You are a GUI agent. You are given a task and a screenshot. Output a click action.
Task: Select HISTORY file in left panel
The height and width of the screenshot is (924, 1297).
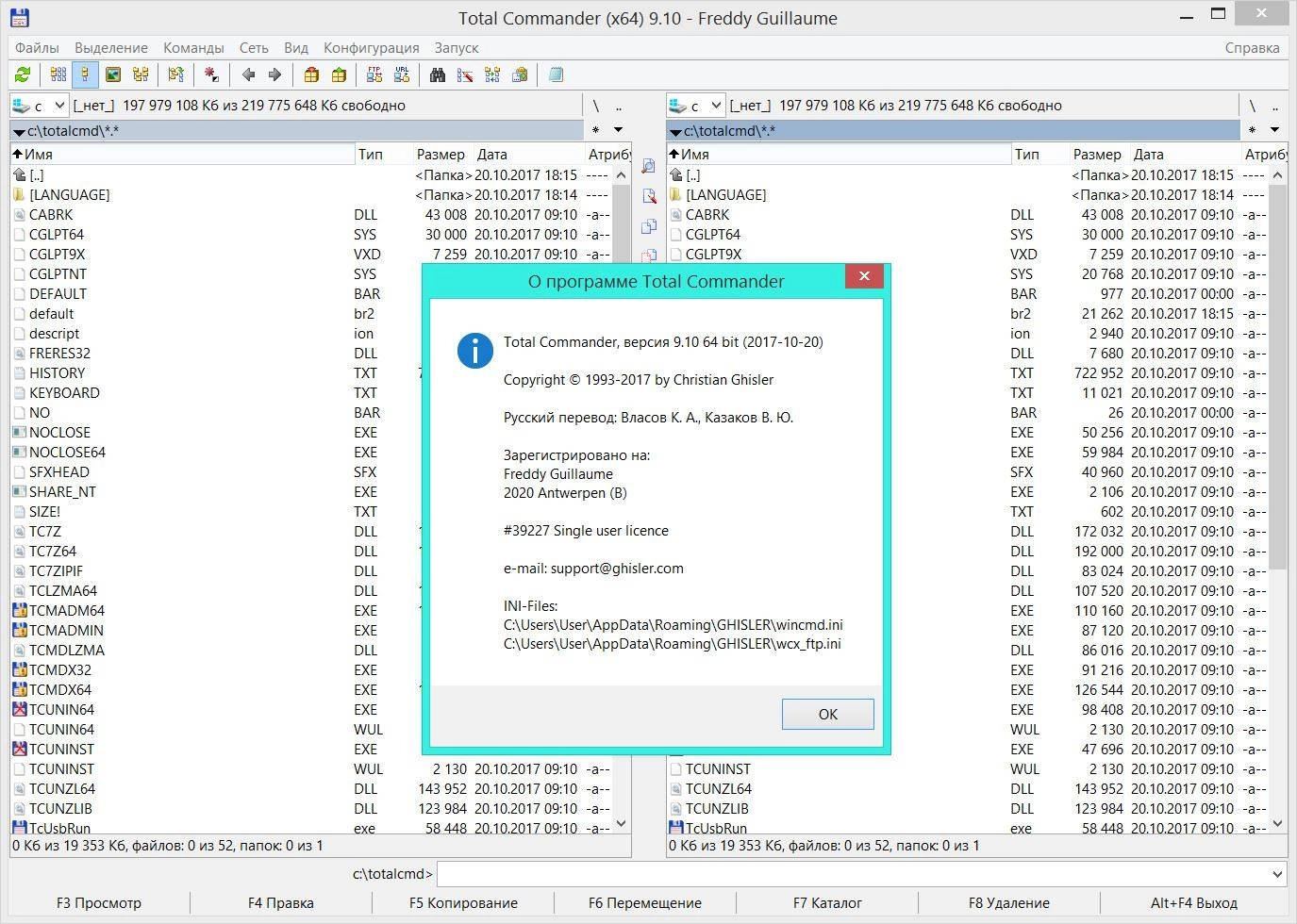(x=57, y=372)
